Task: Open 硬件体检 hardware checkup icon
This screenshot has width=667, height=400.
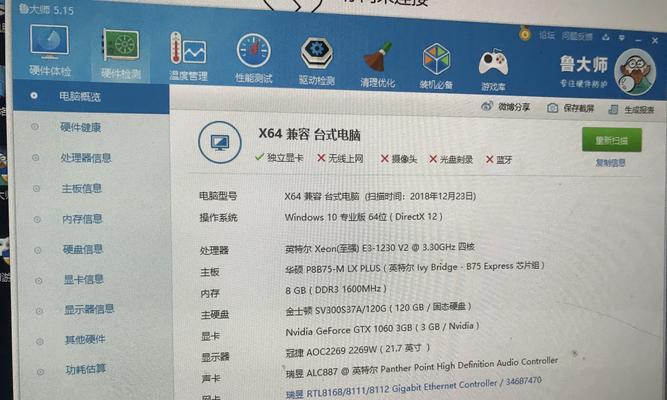Action: coord(49,50)
